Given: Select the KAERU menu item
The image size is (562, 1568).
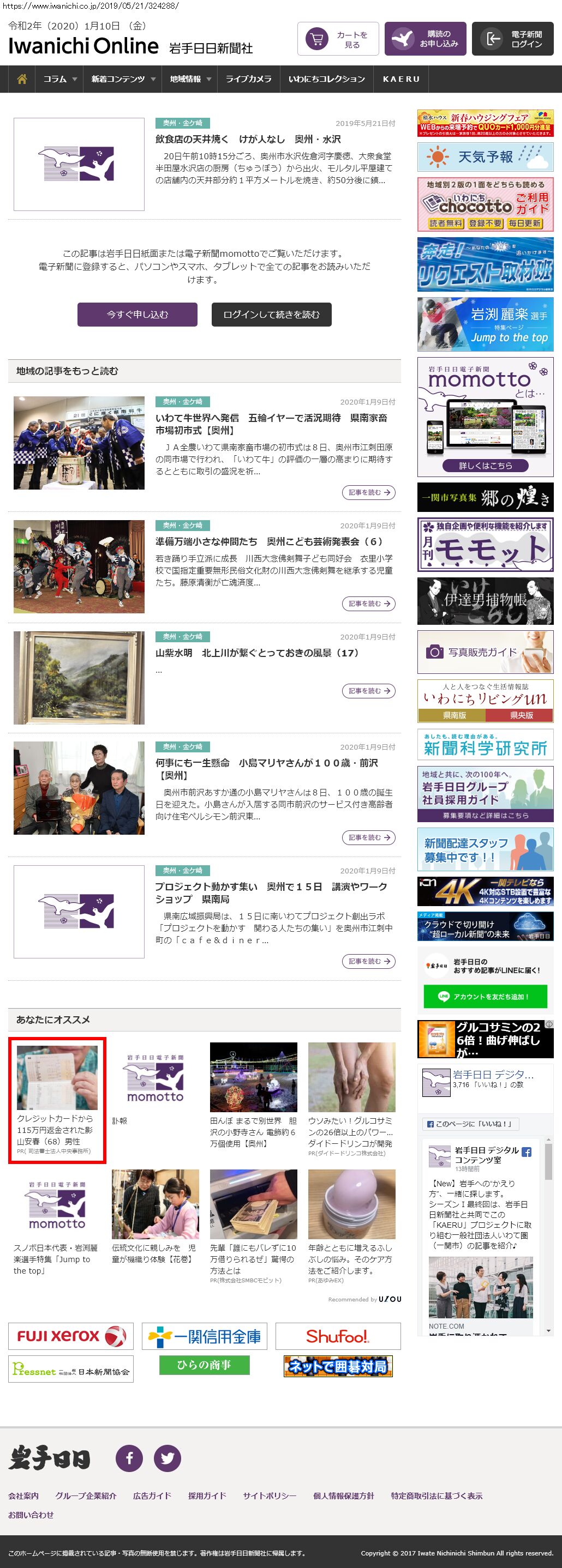Looking at the screenshot, I should coord(400,79).
